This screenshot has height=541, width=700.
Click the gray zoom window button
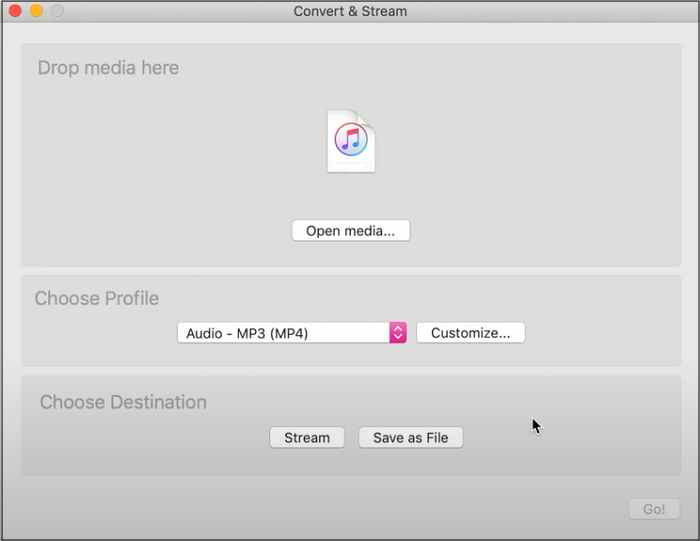(57, 11)
